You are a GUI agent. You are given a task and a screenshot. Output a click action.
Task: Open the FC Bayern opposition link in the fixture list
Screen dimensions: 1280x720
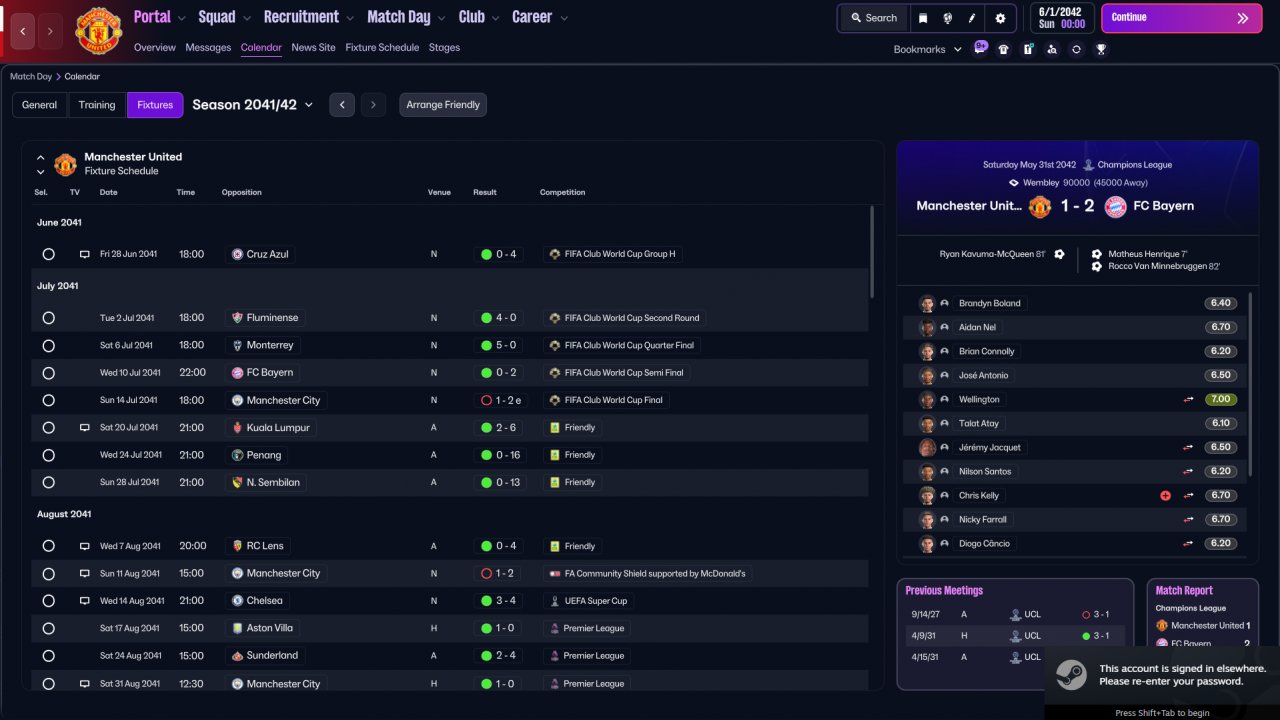263,373
